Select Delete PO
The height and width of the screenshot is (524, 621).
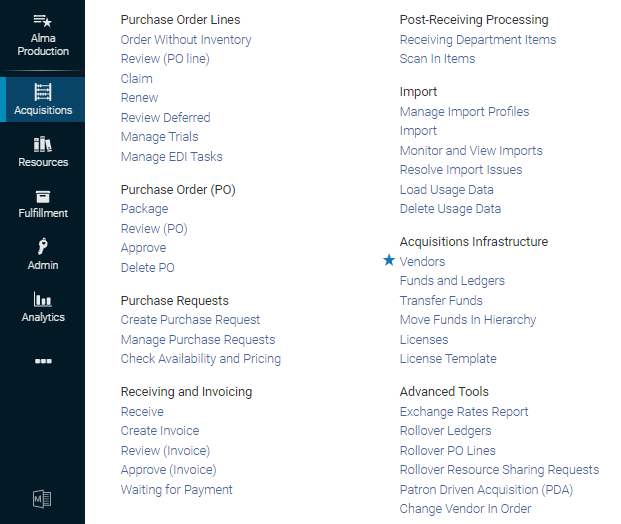coord(147,268)
